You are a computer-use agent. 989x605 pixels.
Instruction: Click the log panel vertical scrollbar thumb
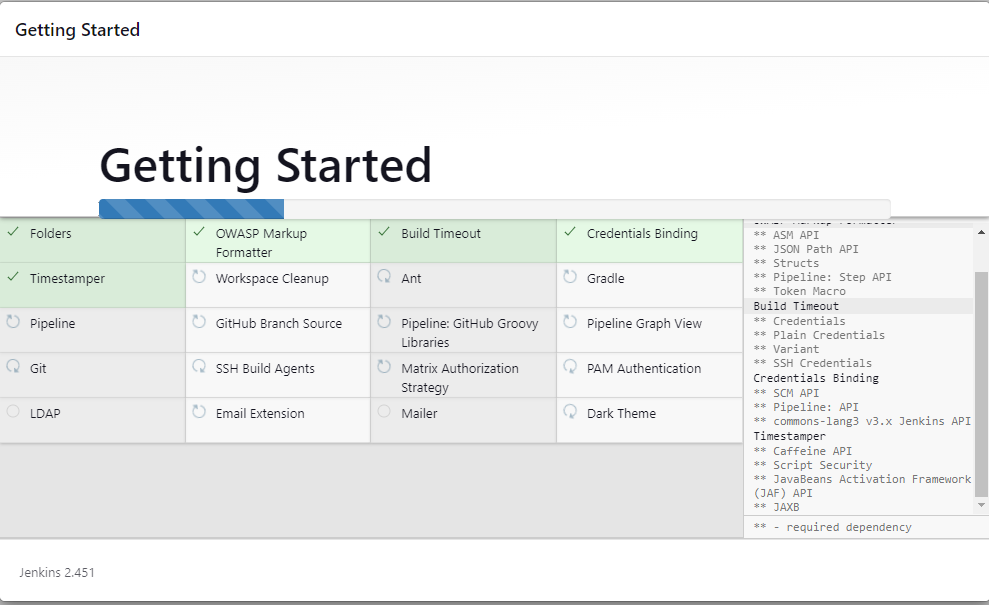[981, 384]
